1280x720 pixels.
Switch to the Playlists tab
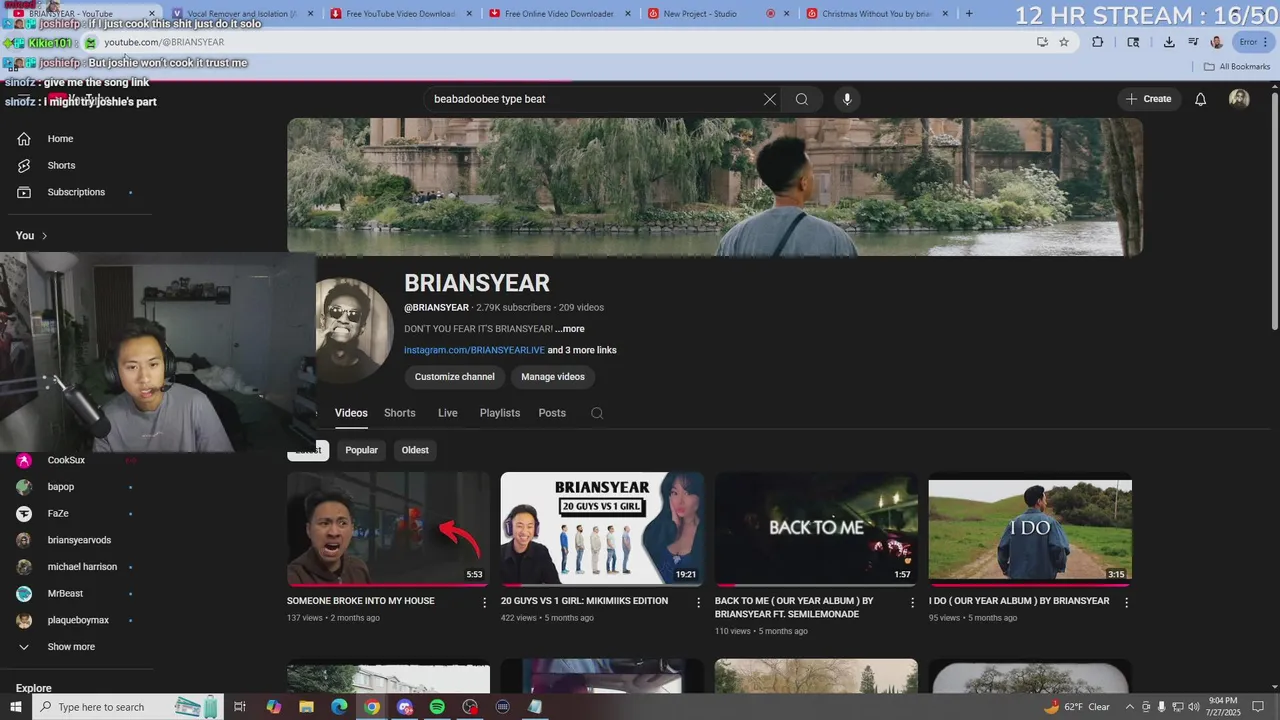click(499, 413)
